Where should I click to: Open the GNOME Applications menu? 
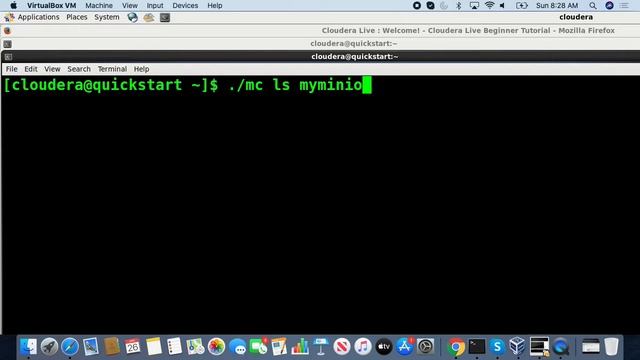(38, 17)
